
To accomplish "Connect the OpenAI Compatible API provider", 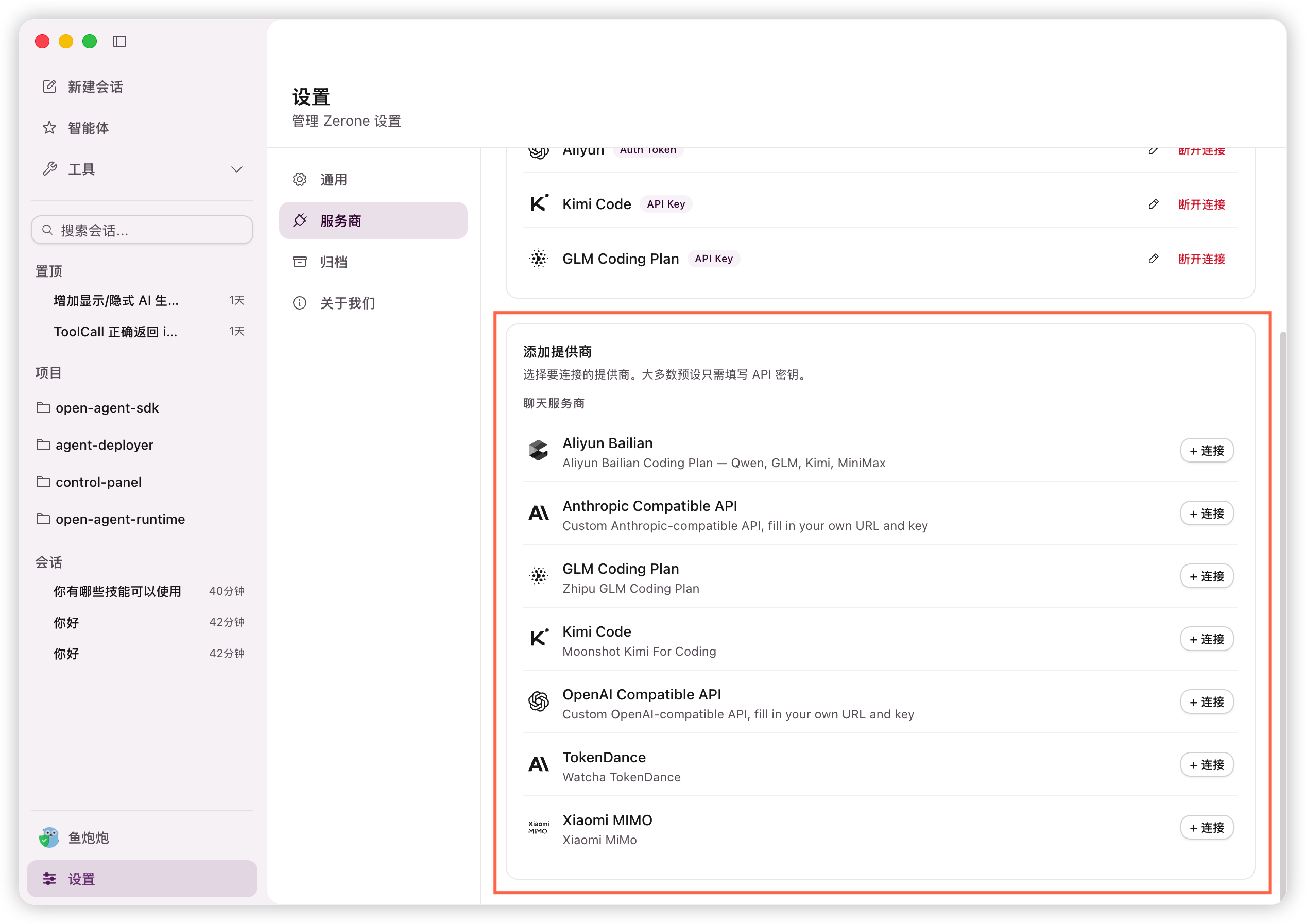I will [1207, 702].
